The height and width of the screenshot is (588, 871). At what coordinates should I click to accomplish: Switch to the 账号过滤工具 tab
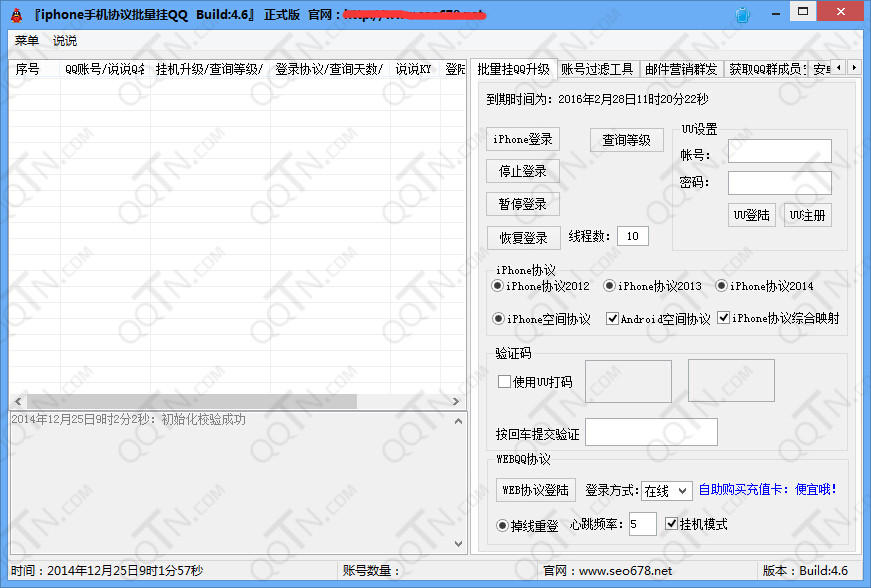pos(597,69)
